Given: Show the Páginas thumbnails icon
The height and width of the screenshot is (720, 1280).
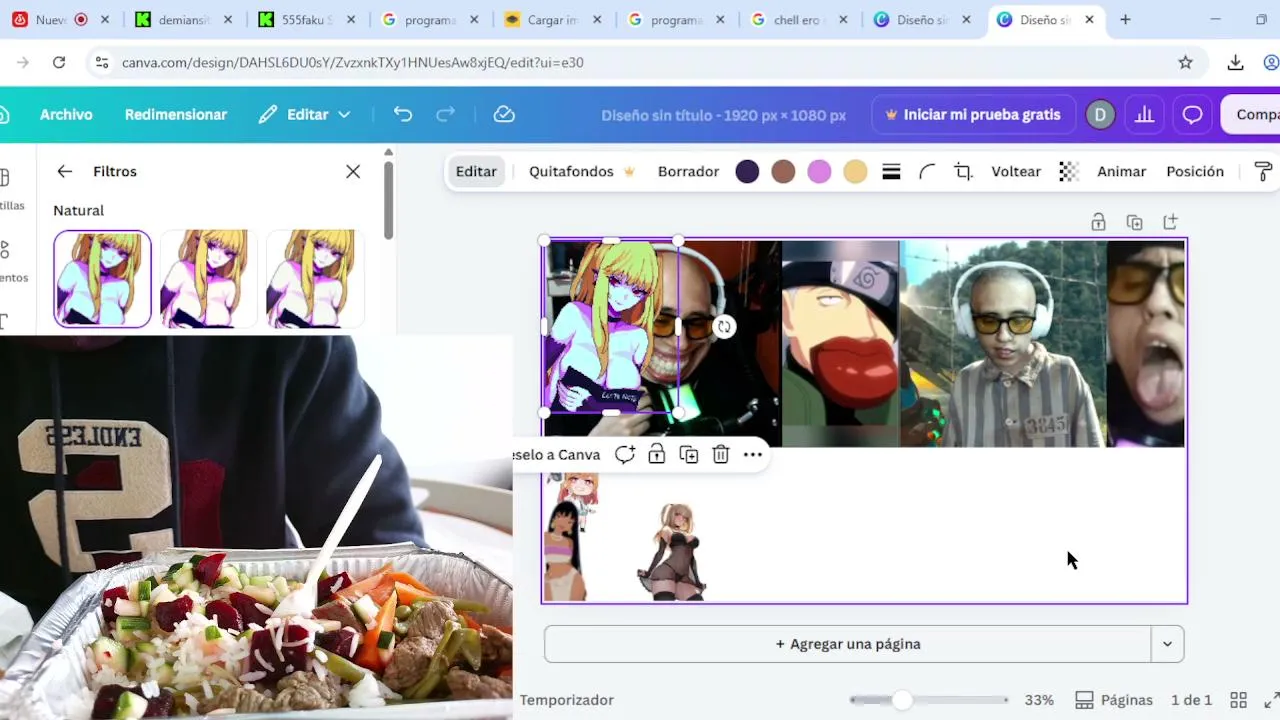Looking at the screenshot, I should coord(1084,700).
